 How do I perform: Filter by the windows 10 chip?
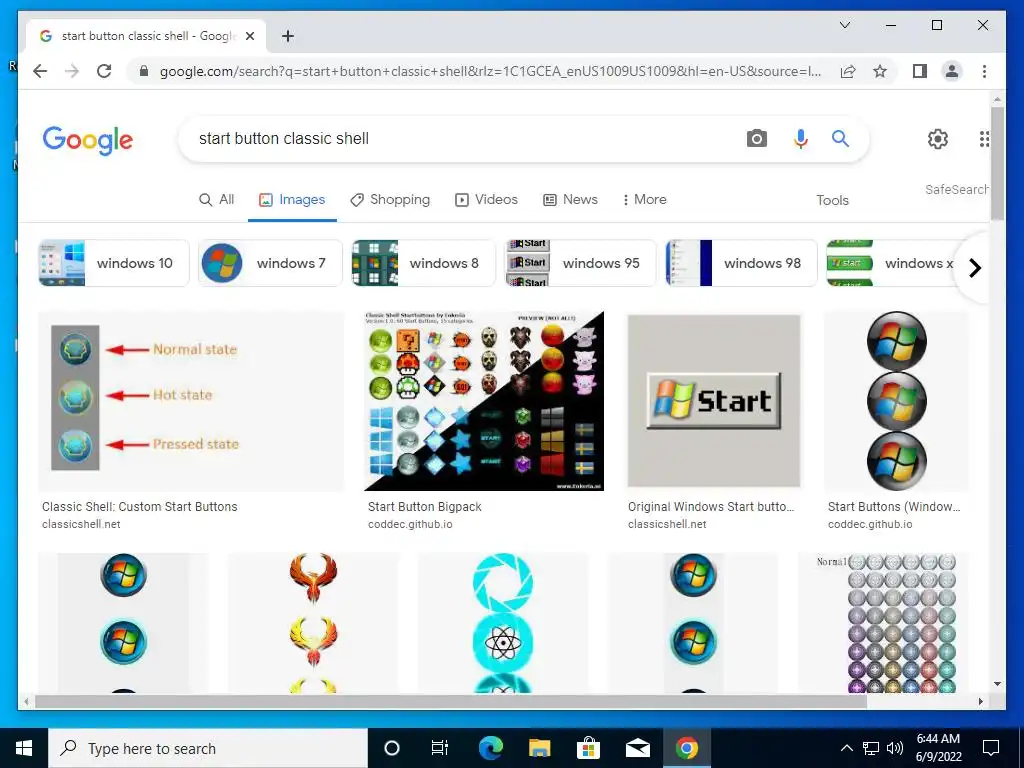tap(114, 263)
